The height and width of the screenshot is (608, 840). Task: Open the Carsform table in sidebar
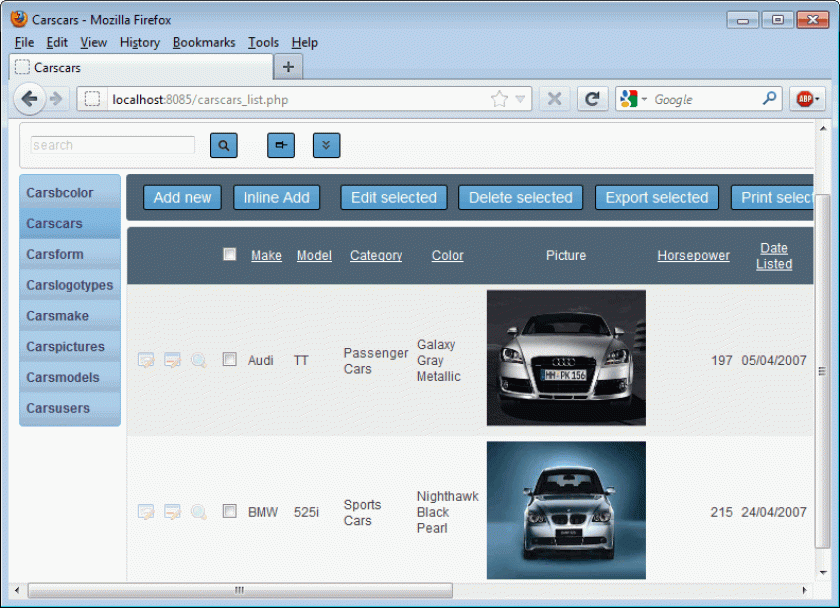(x=70, y=254)
